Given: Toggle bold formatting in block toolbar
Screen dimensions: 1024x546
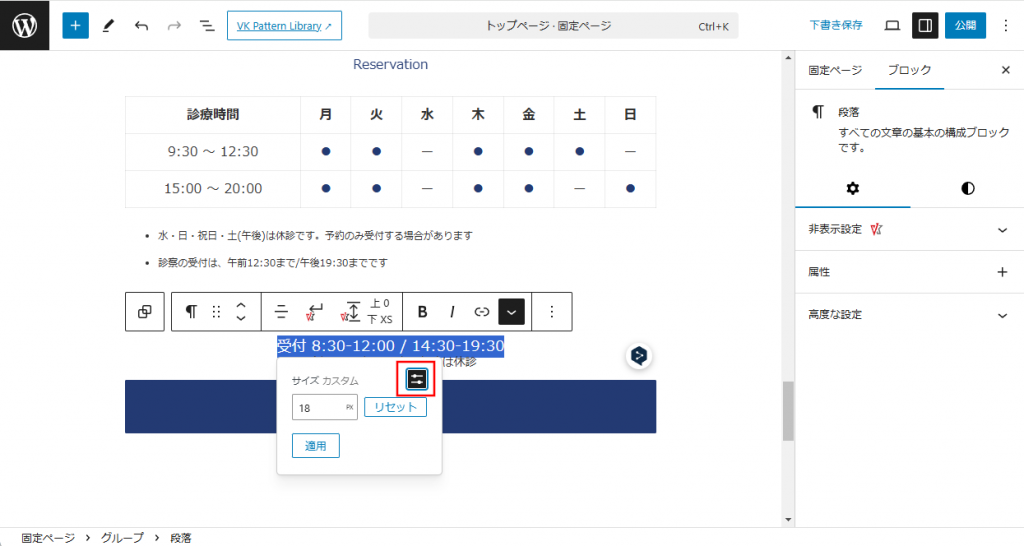Looking at the screenshot, I should pos(422,311).
